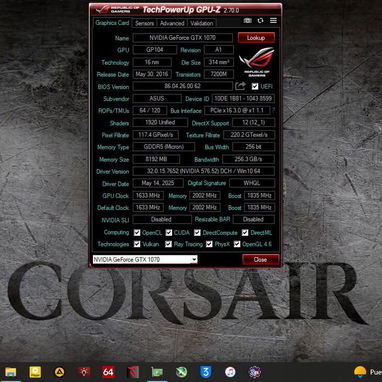Click the green graphics card GPU-Z taskbar icon
This screenshot has height=382, width=382.
[x=157, y=372]
